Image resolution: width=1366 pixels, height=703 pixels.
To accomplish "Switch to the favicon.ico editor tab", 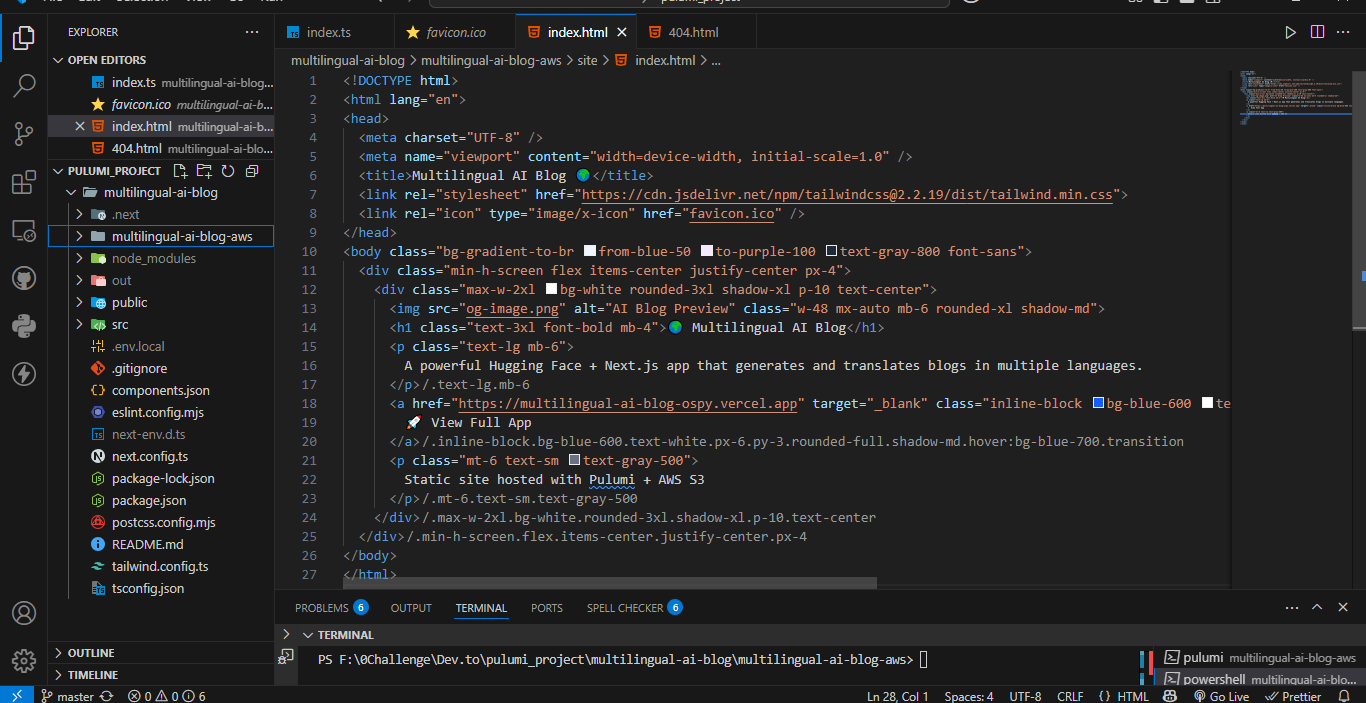I will [455, 32].
